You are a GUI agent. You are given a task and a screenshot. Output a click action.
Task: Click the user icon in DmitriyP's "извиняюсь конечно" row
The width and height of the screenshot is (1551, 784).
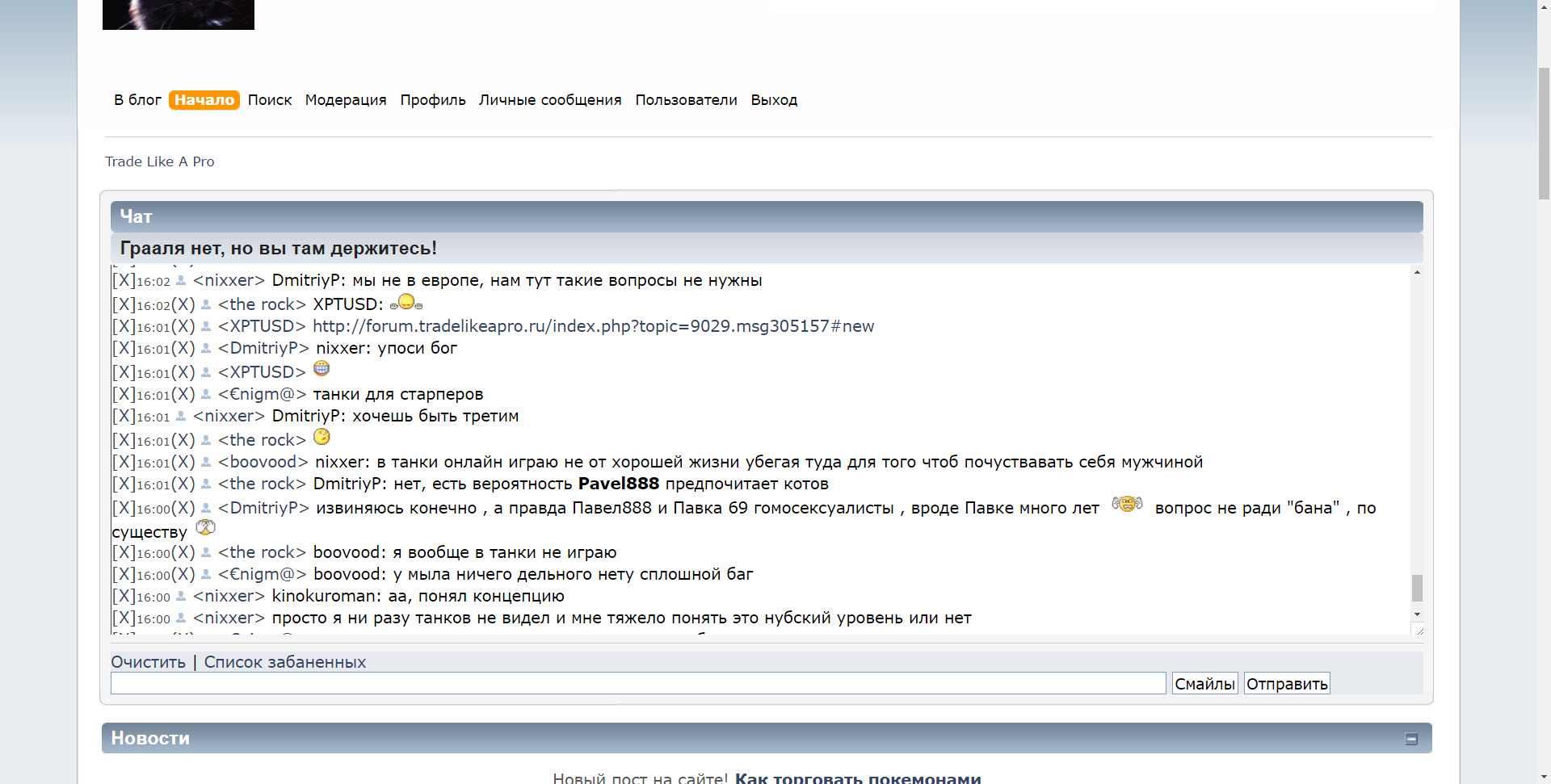(x=206, y=508)
